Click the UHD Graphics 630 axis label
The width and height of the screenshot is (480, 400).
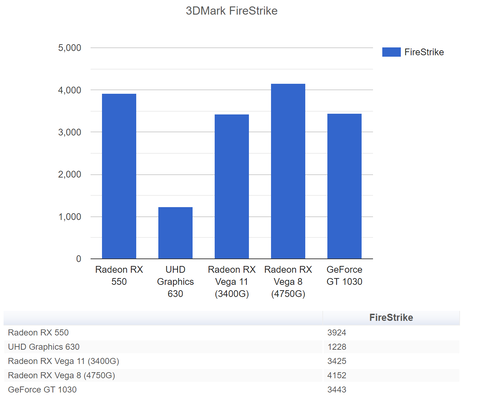(175, 282)
